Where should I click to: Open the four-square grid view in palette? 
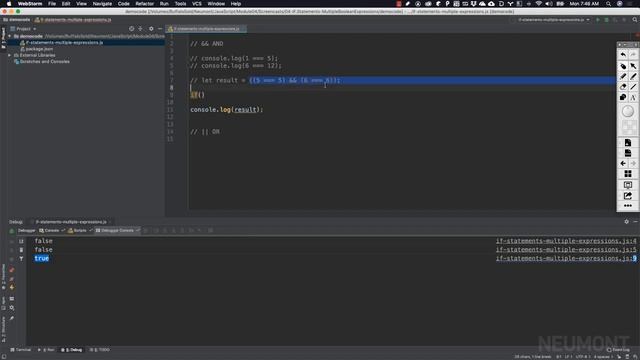[628, 174]
